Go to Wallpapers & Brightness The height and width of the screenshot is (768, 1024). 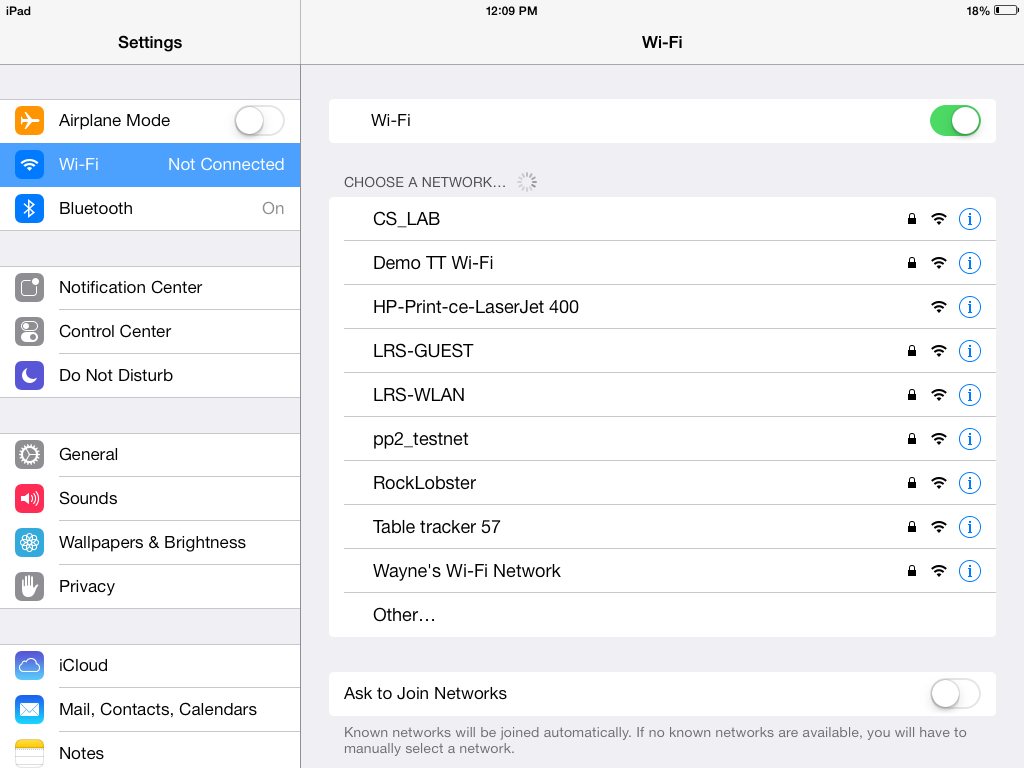(x=152, y=542)
